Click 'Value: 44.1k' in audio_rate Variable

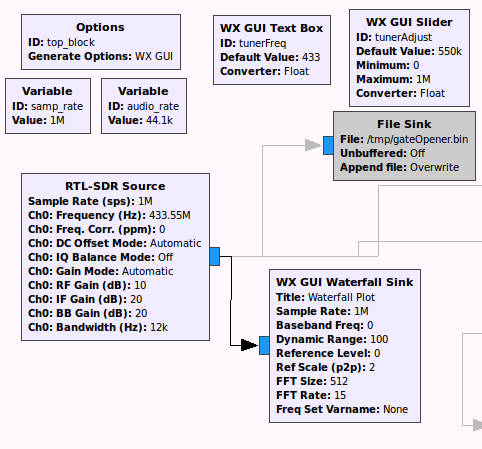click(140, 120)
